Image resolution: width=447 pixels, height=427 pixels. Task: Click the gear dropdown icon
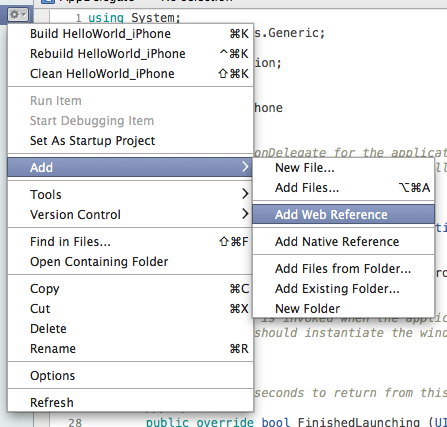(x=18, y=15)
